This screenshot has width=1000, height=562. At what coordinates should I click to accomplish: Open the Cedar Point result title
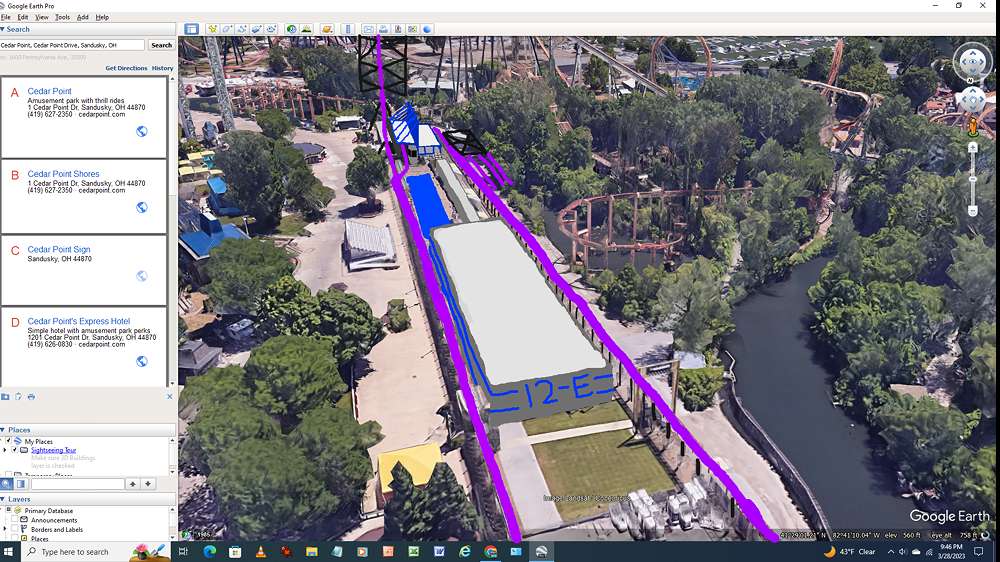pyautogui.click(x=50, y=91)
